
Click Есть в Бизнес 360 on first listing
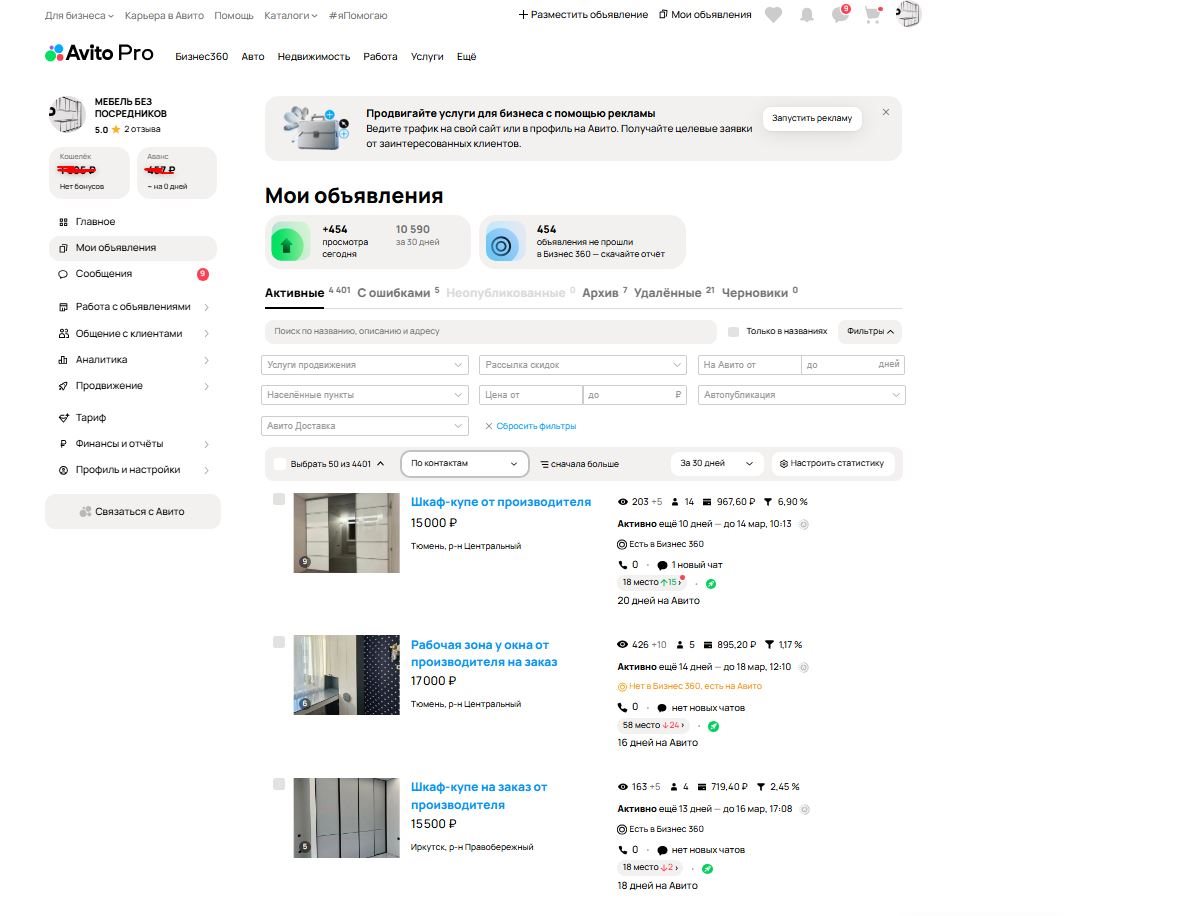[661, 544]
